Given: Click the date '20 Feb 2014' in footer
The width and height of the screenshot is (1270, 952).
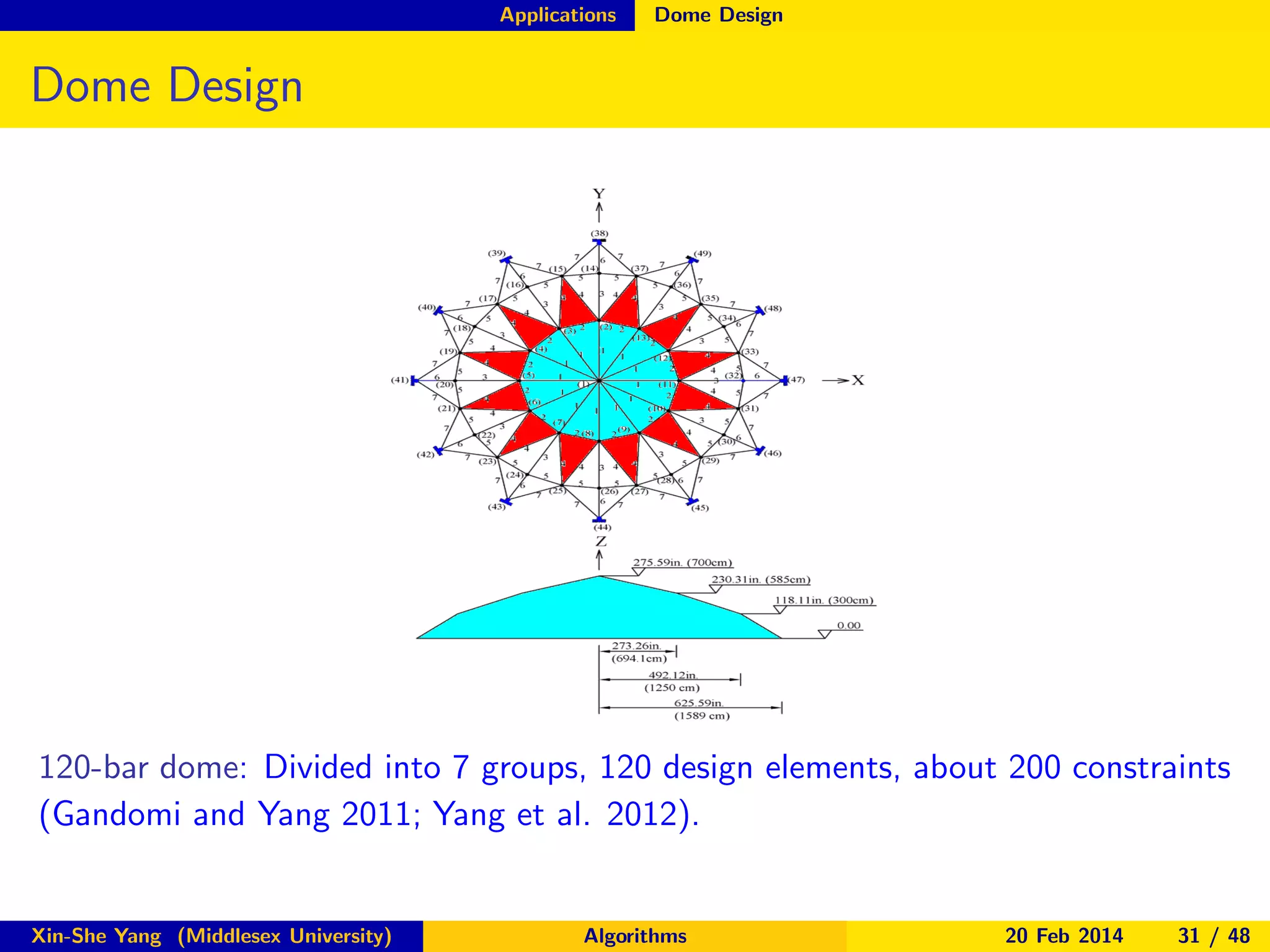Looking at the screenshot, I should [x=1064, y=936].
